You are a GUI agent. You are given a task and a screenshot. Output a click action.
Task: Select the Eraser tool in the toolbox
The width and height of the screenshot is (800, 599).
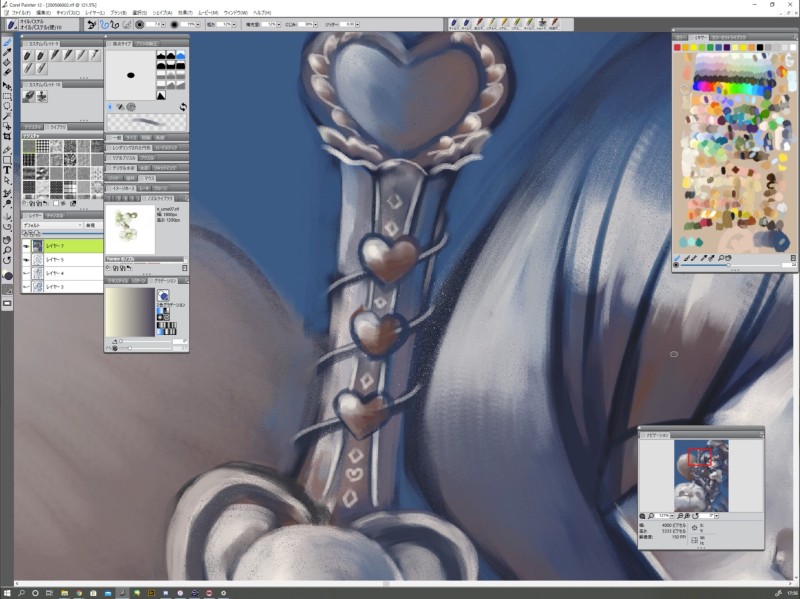click(7, 72)
